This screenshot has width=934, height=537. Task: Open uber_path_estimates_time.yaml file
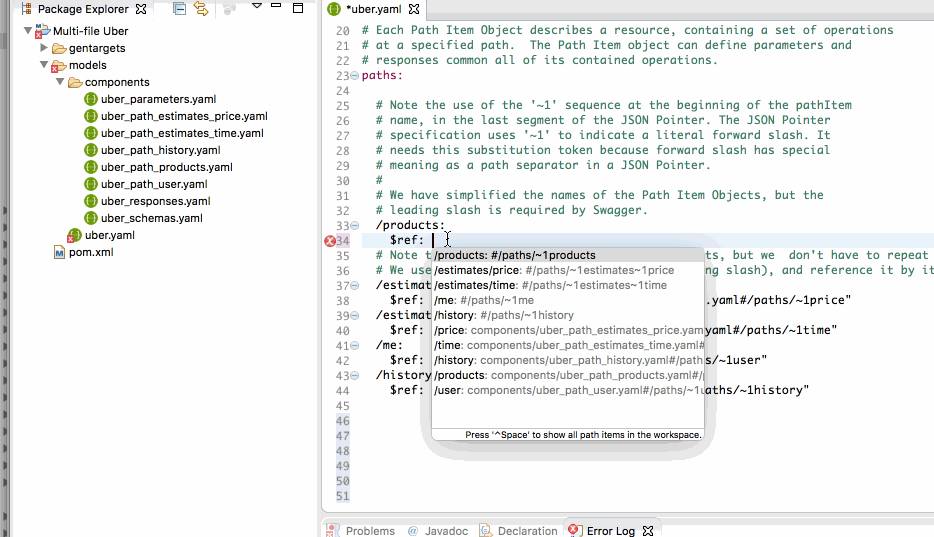click(182, 133)
